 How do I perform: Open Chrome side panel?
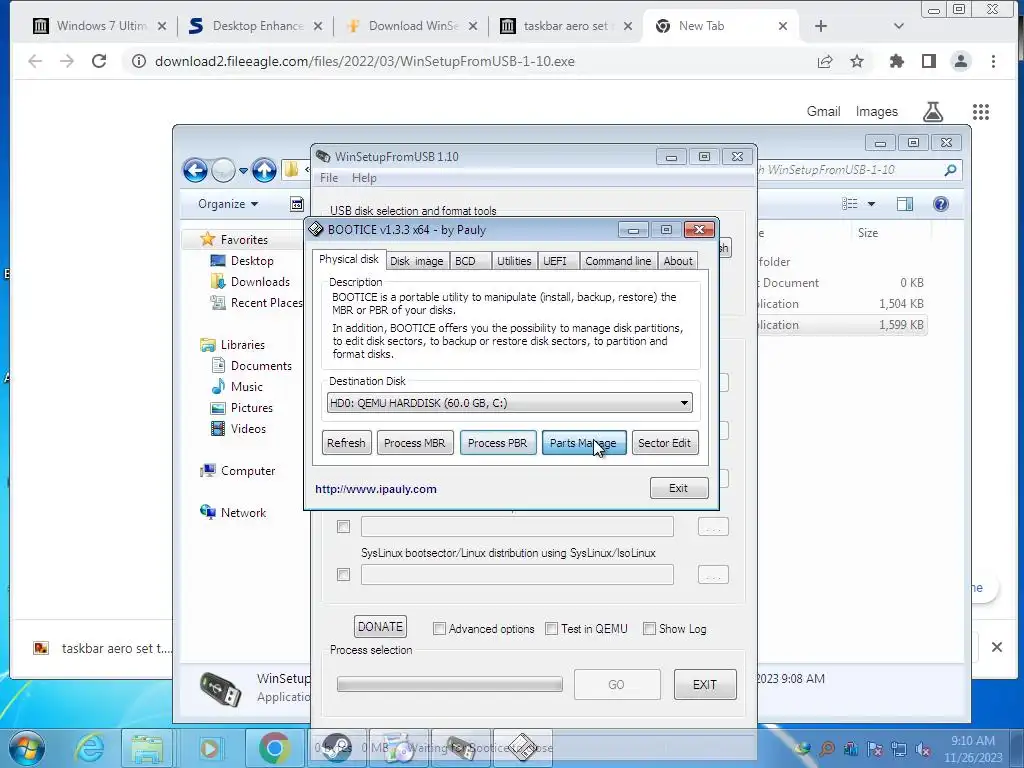point(929,61)
